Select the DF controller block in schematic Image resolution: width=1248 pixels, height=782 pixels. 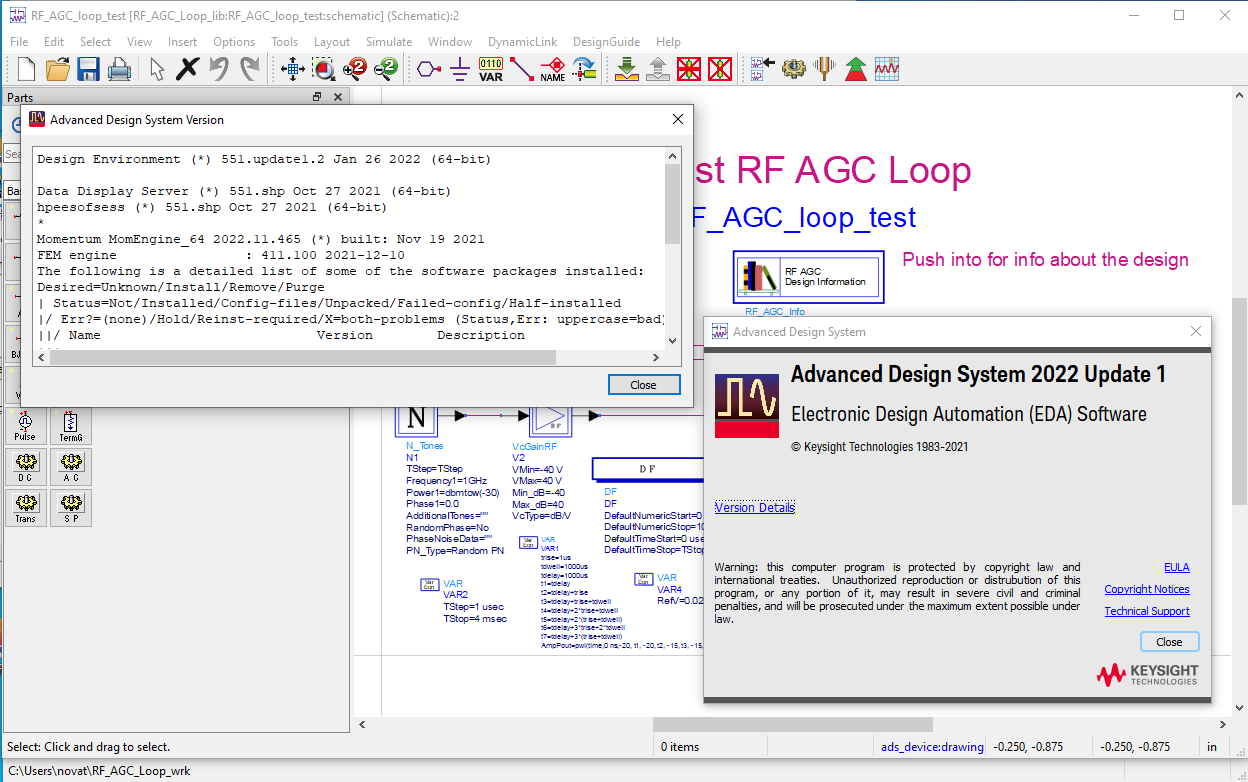[647, 468]
